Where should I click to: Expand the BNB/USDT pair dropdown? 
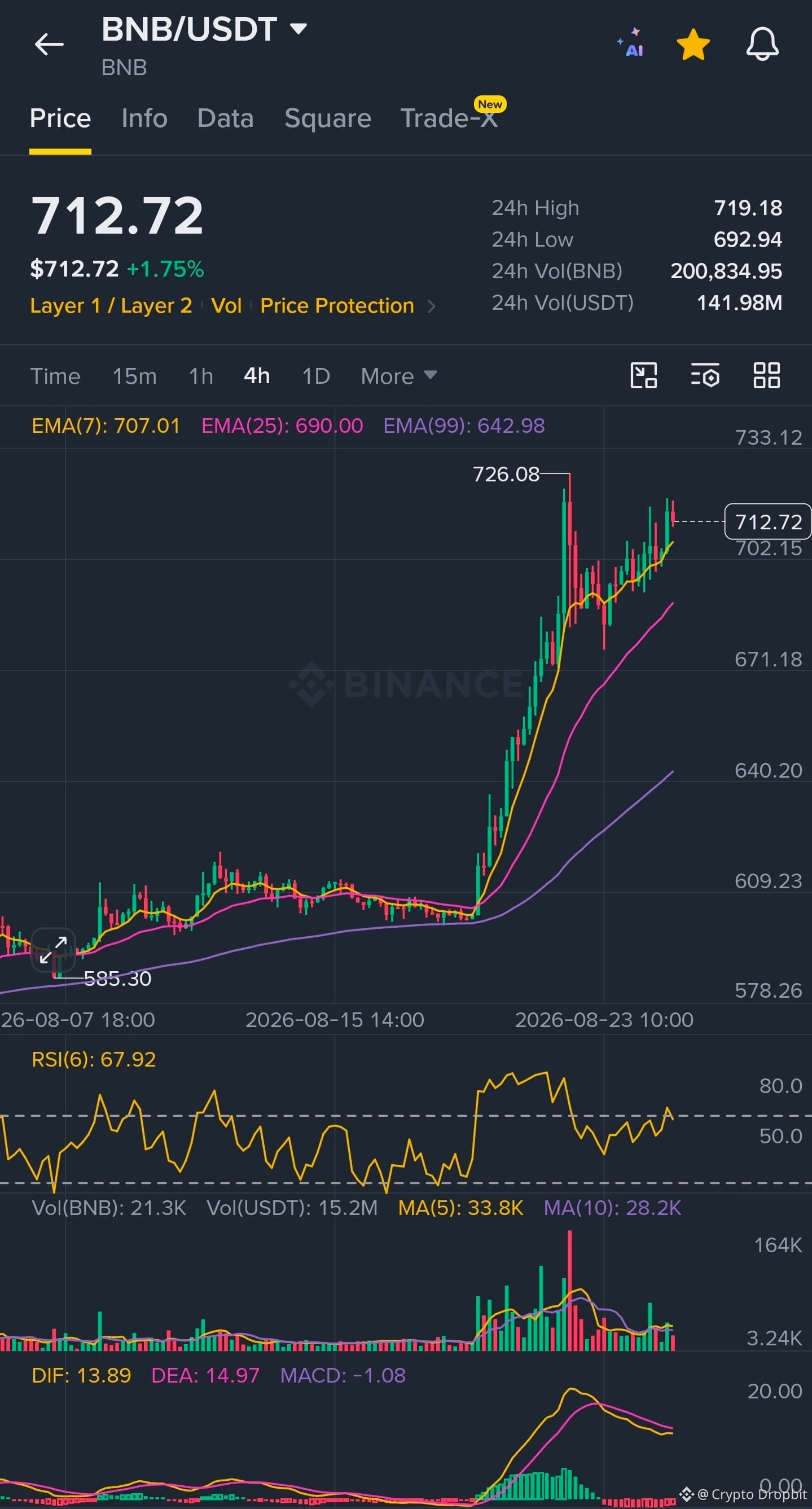point(298,29)
